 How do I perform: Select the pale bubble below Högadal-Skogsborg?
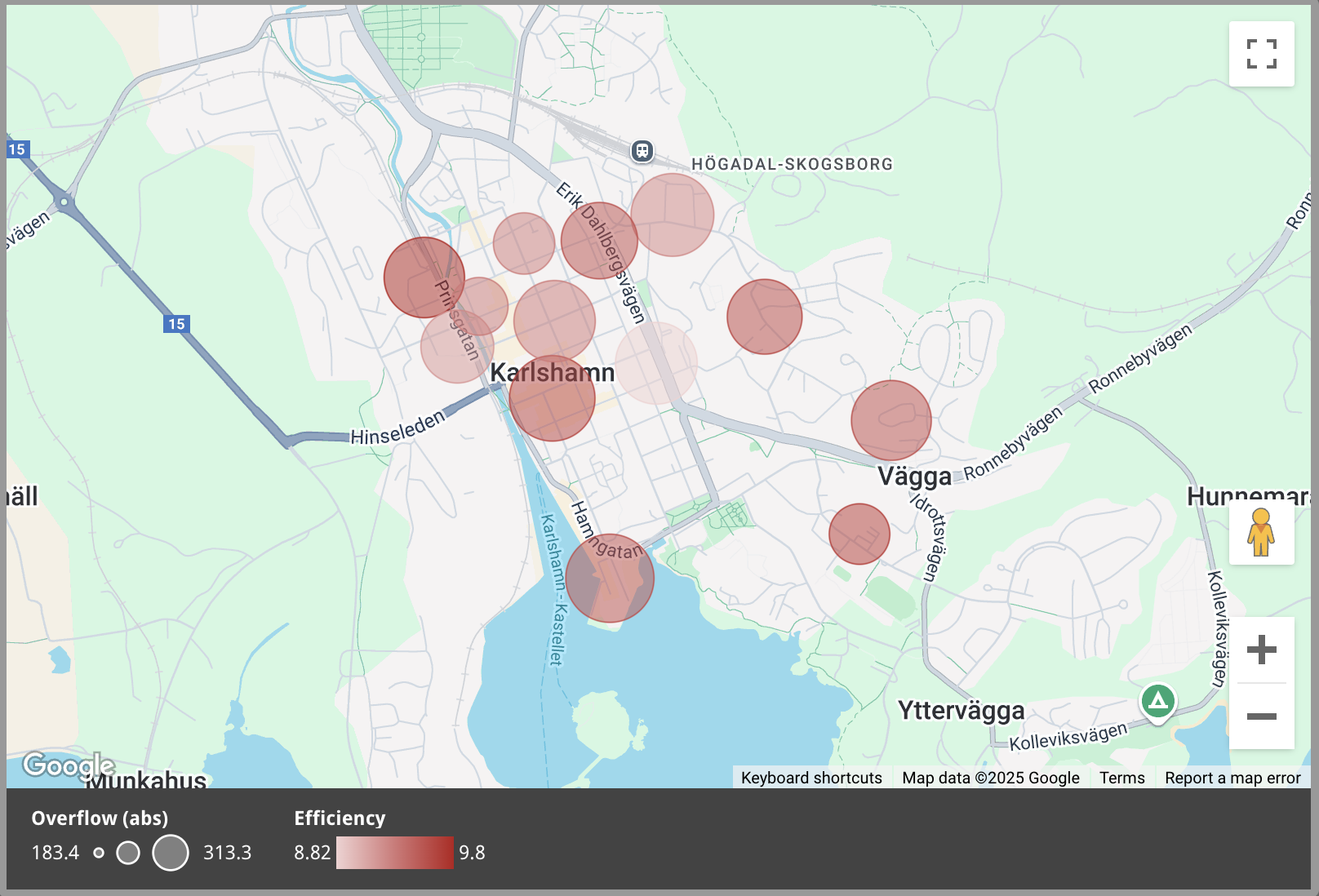tap(673, 215)
